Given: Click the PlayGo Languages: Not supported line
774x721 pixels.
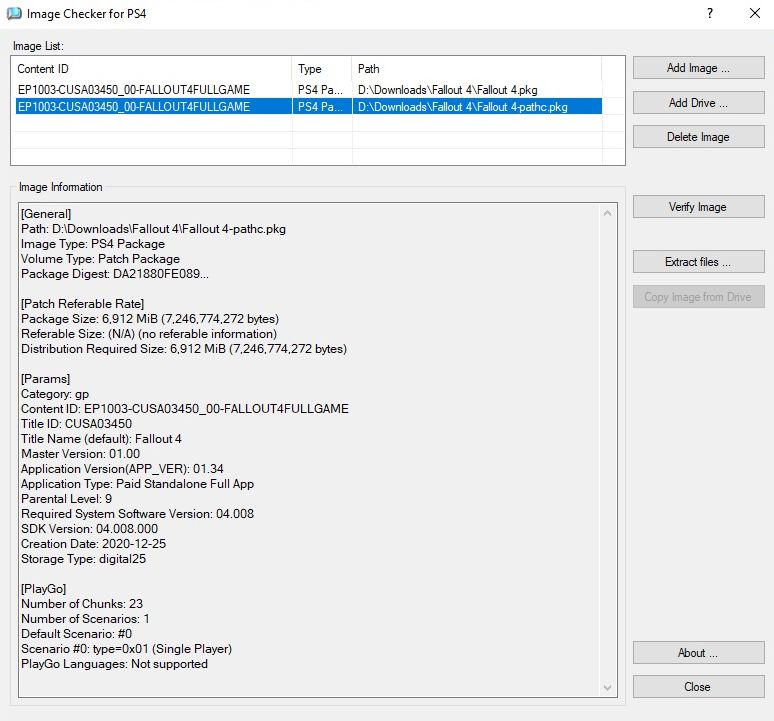Looking at the screenshot, I should coord(114,664).
